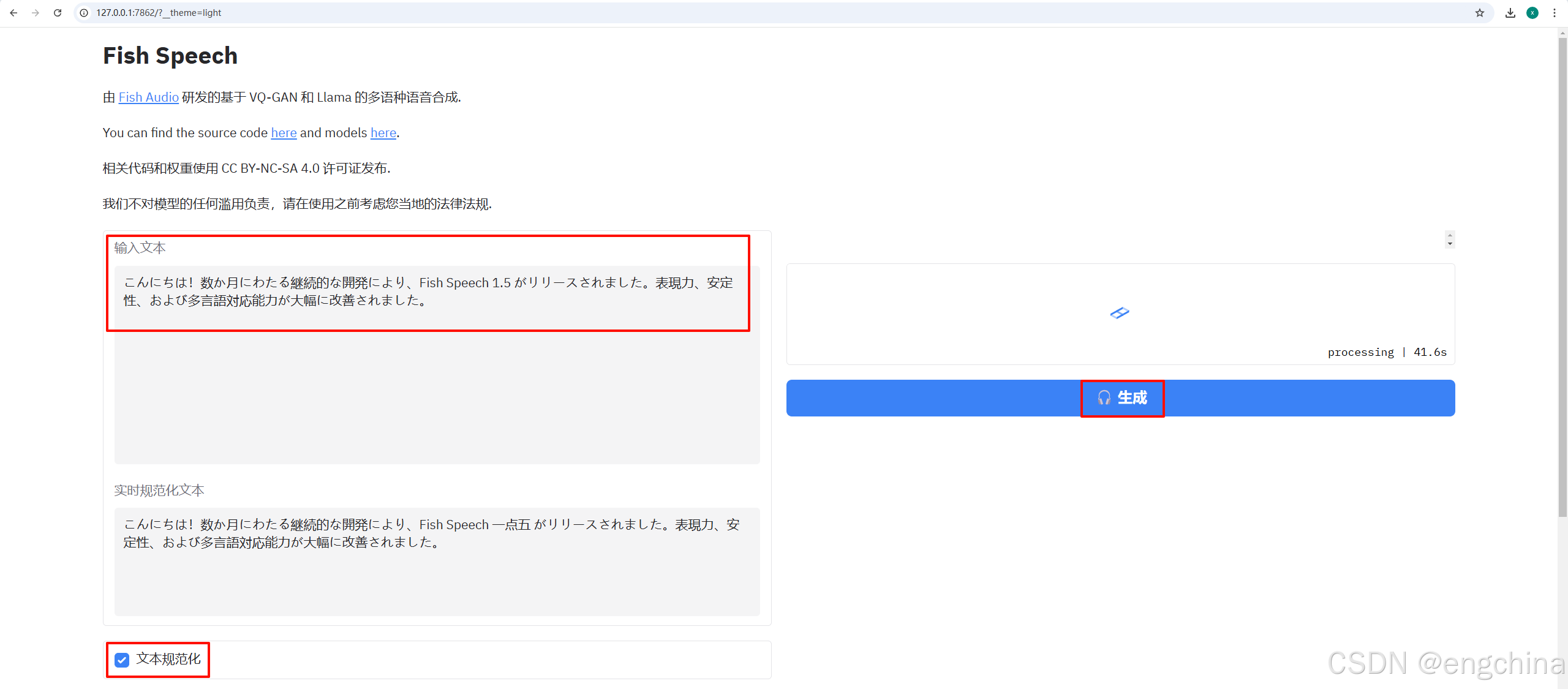The height and width of the screenshot is (689, 1568).
Task: Open the Fish Audio link
Action: (x=148, y=97)
